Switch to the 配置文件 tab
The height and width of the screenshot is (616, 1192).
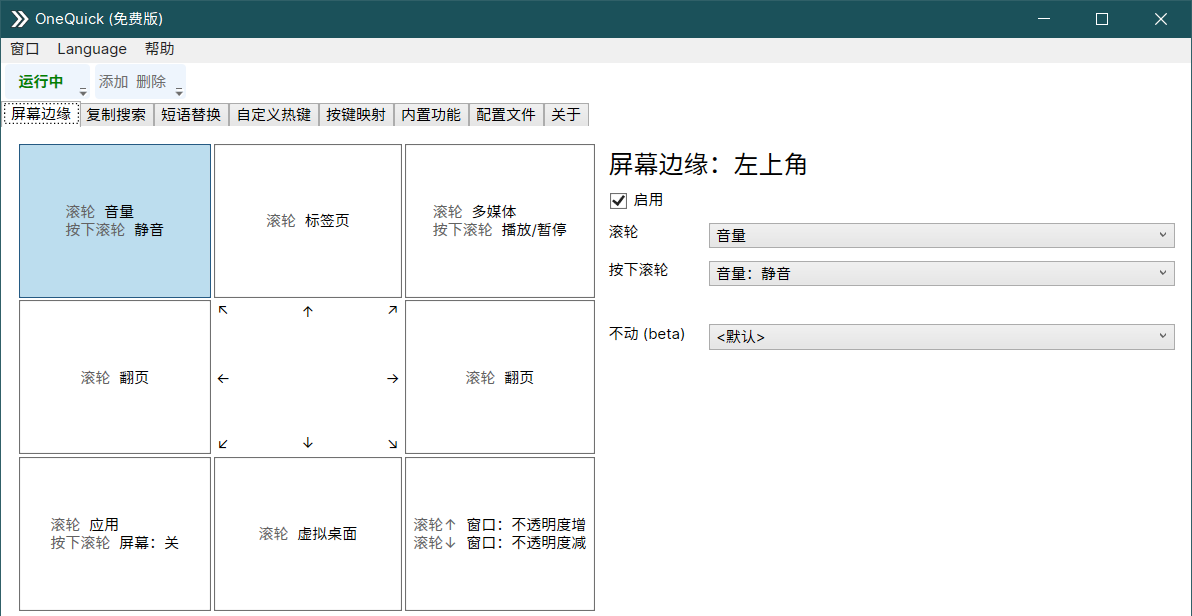click(x=505, y=114)
